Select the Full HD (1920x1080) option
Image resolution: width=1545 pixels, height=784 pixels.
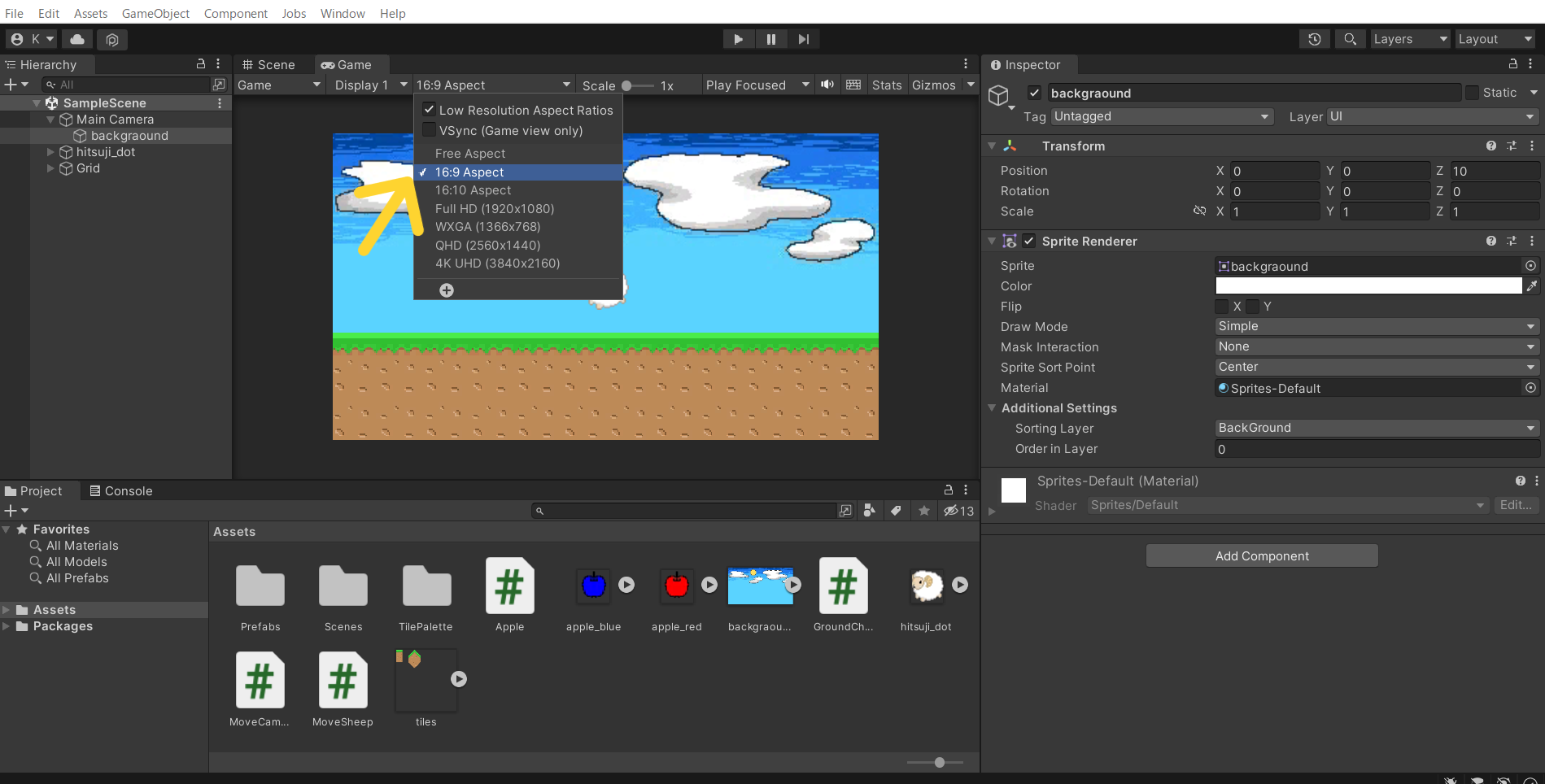pyautogui.click(x=494, y=209)
